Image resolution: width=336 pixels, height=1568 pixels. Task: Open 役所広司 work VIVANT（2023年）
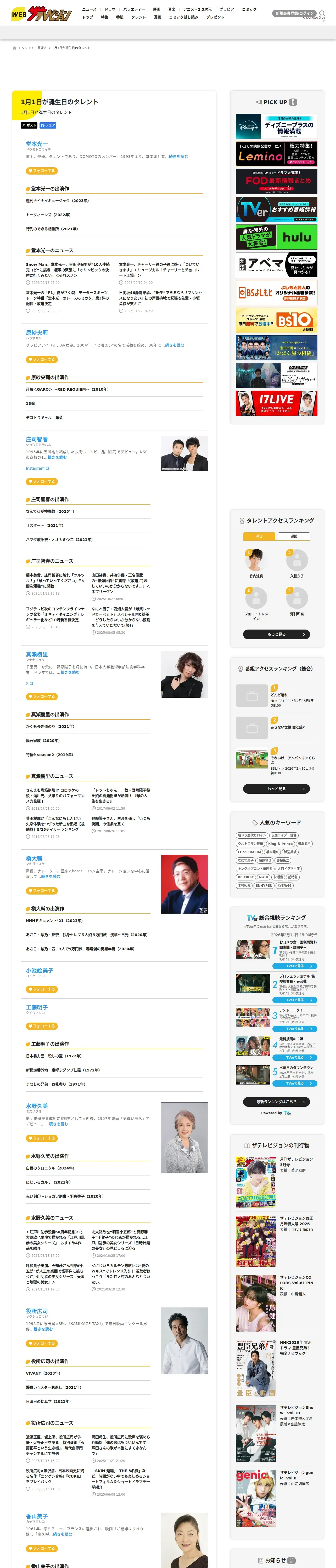click(43, 1374)
